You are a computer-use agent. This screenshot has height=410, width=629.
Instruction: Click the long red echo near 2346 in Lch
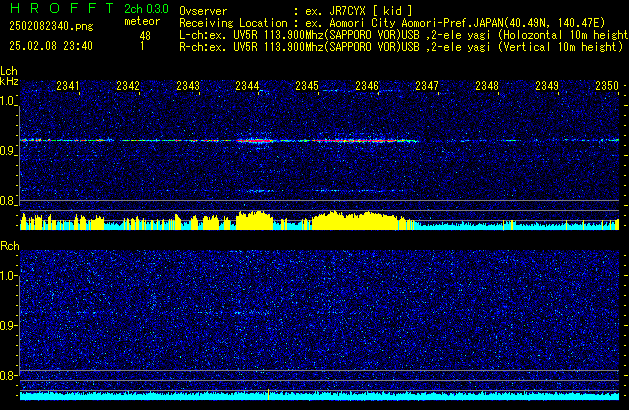pos(363,141)
